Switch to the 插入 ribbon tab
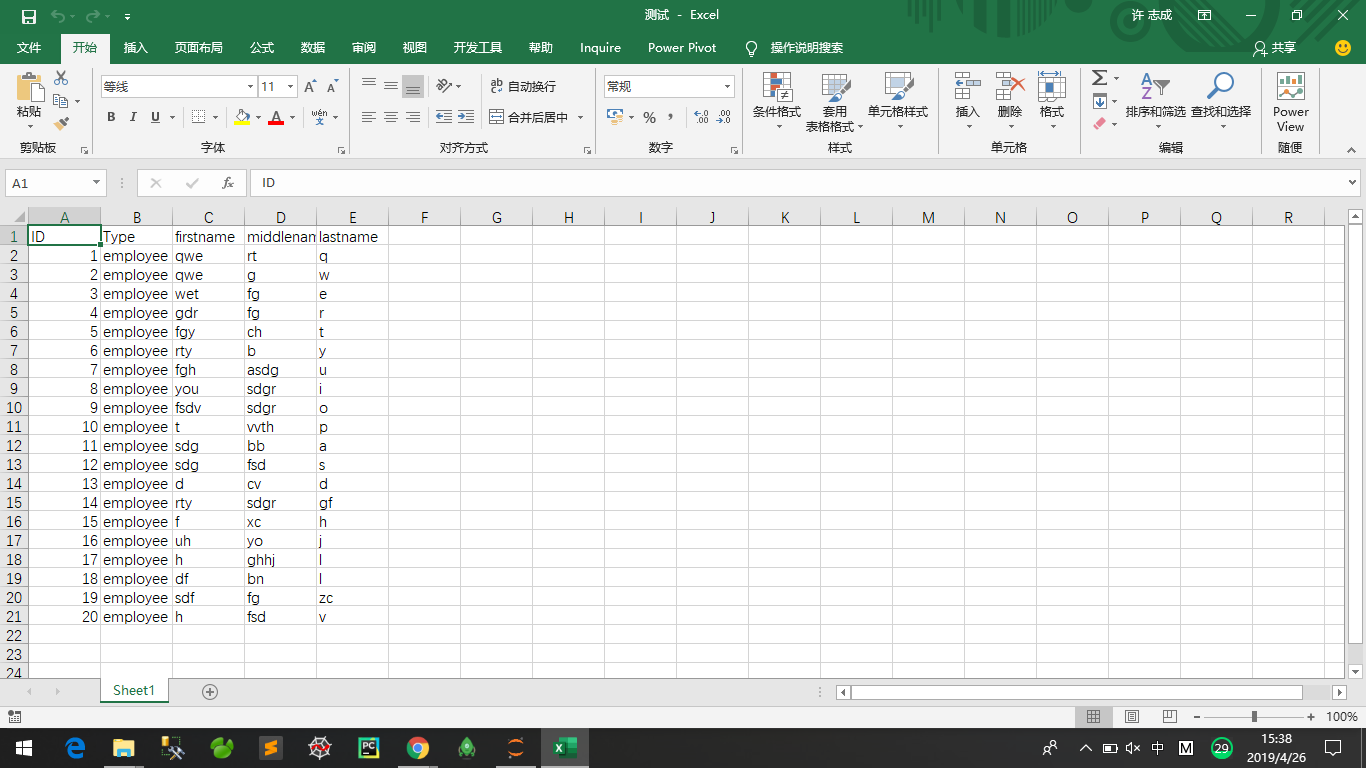 pyautogui.click(x=134, y=47)
